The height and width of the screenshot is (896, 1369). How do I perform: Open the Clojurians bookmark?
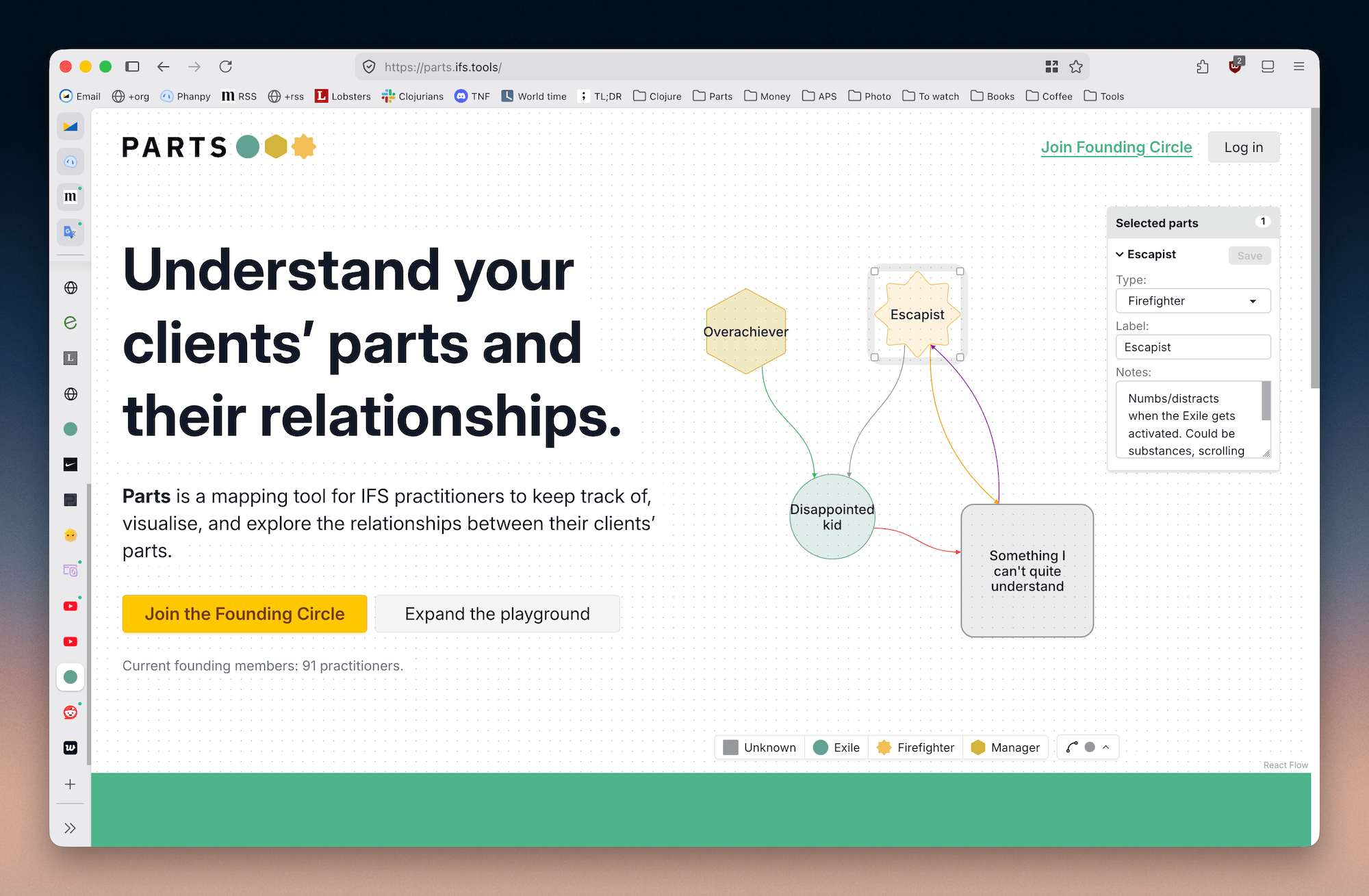point(413,97)
